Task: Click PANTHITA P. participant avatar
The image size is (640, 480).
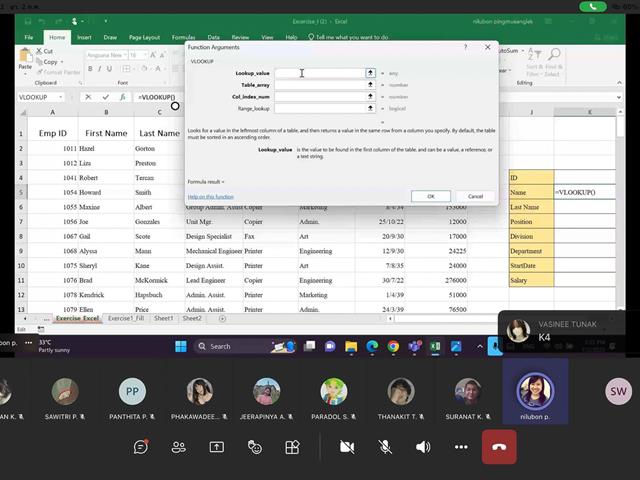Action: pyautogui.click(x=132, y=391)
